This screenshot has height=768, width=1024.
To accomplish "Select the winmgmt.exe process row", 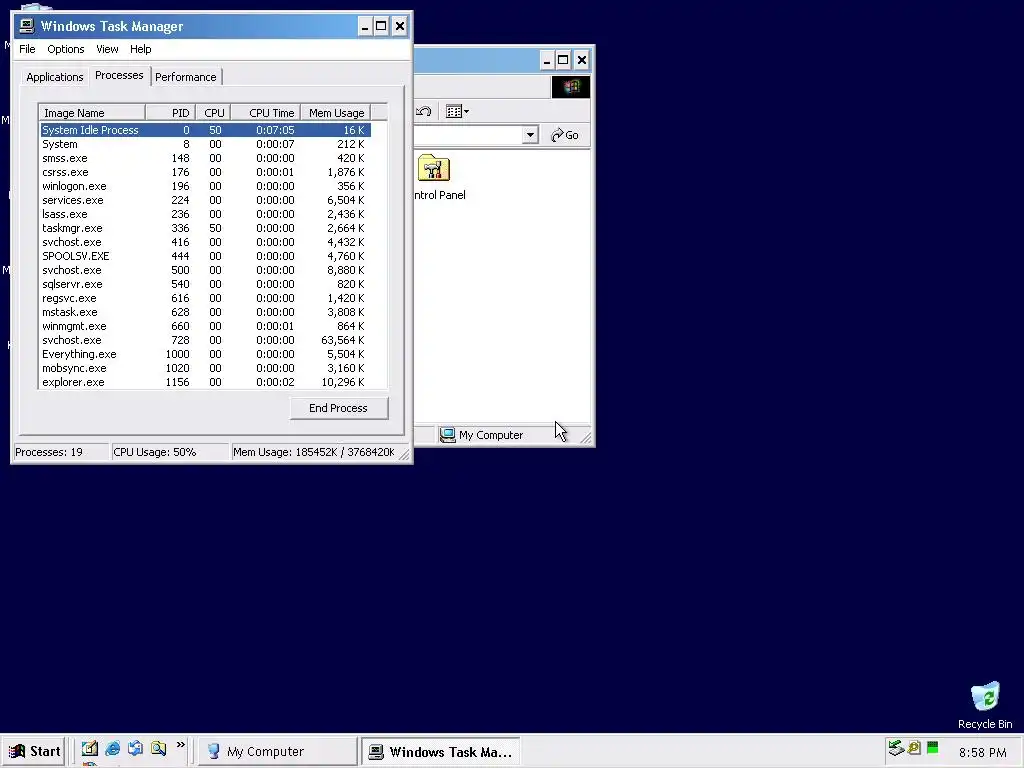I will coord(205,327).
